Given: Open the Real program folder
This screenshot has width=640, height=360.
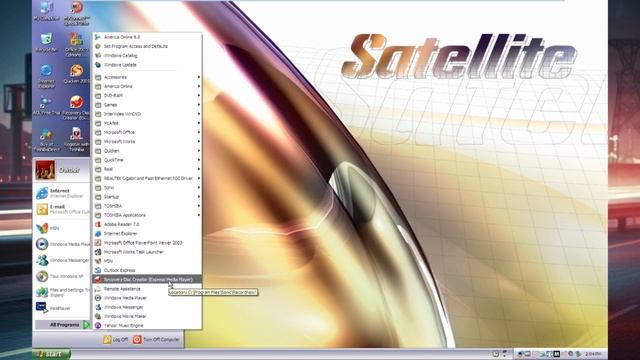Looking at the screenshot, I should 147,169.
